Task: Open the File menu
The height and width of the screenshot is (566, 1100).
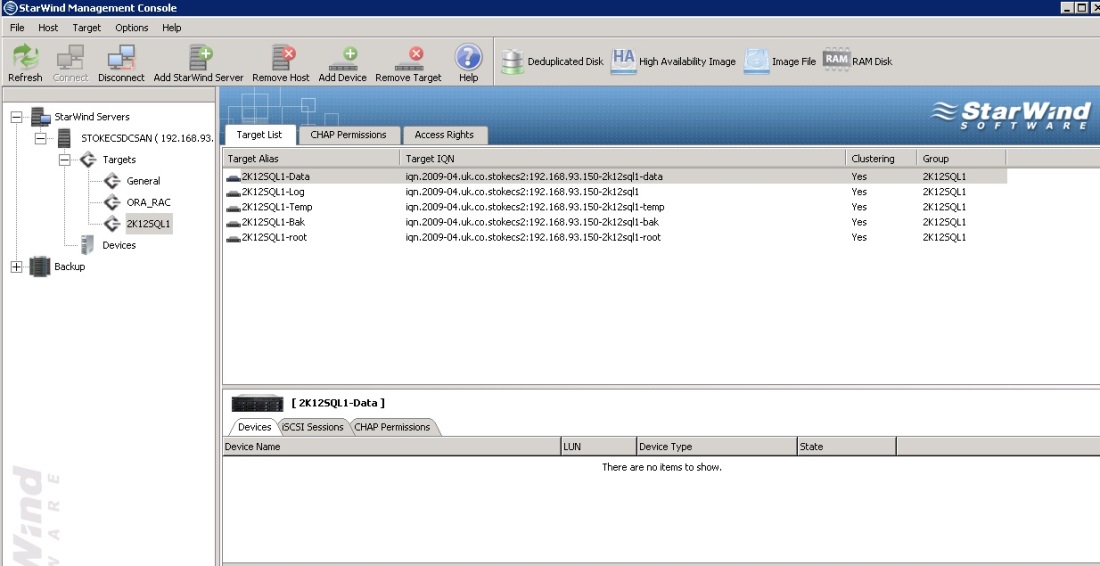Action: [17, 27]
